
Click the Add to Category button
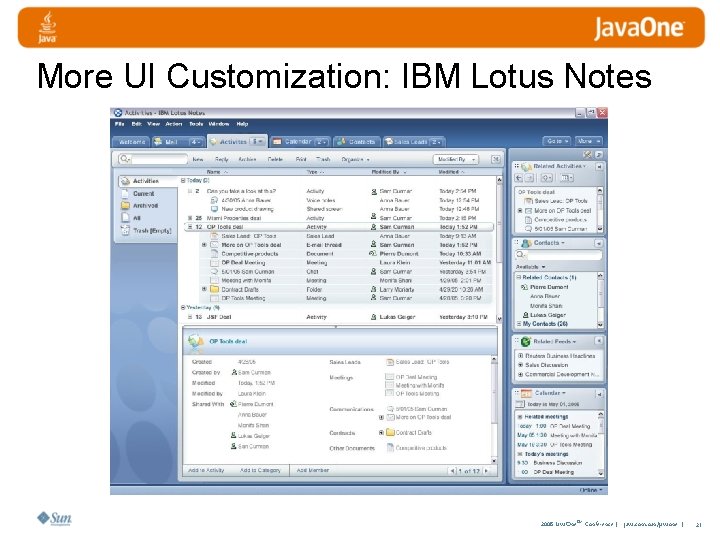tap(260, 470)
